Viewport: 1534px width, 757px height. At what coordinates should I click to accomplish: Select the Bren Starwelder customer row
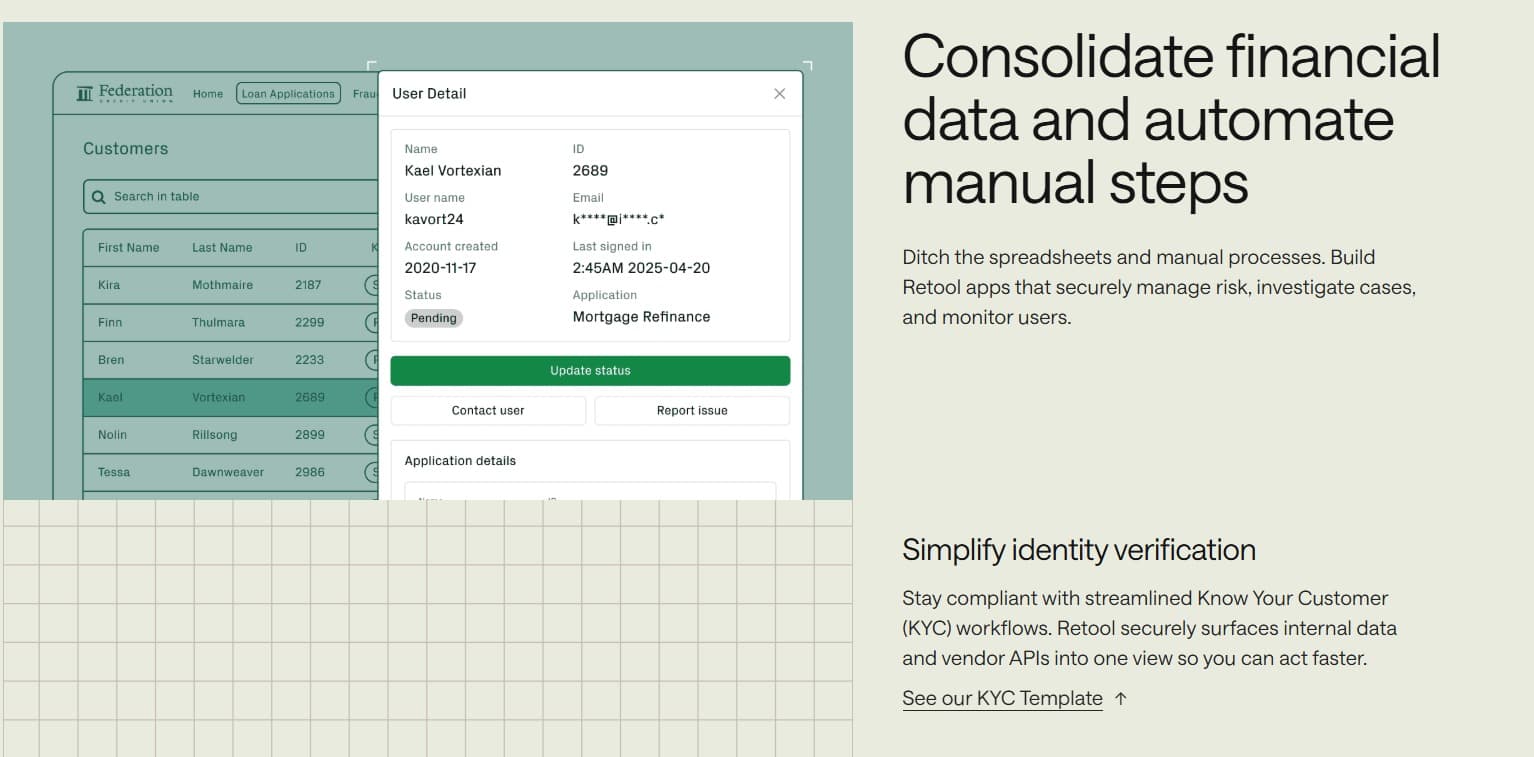pos(230,360)
